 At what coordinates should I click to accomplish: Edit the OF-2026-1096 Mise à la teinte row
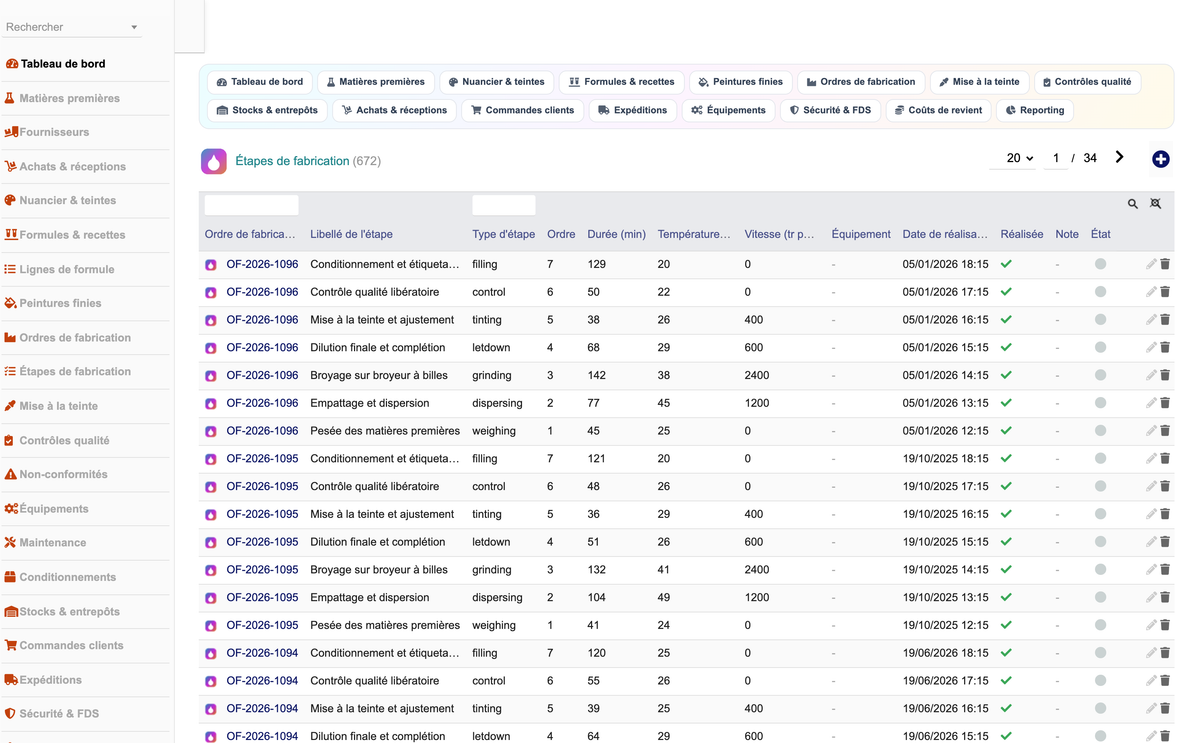point(1151,320)
